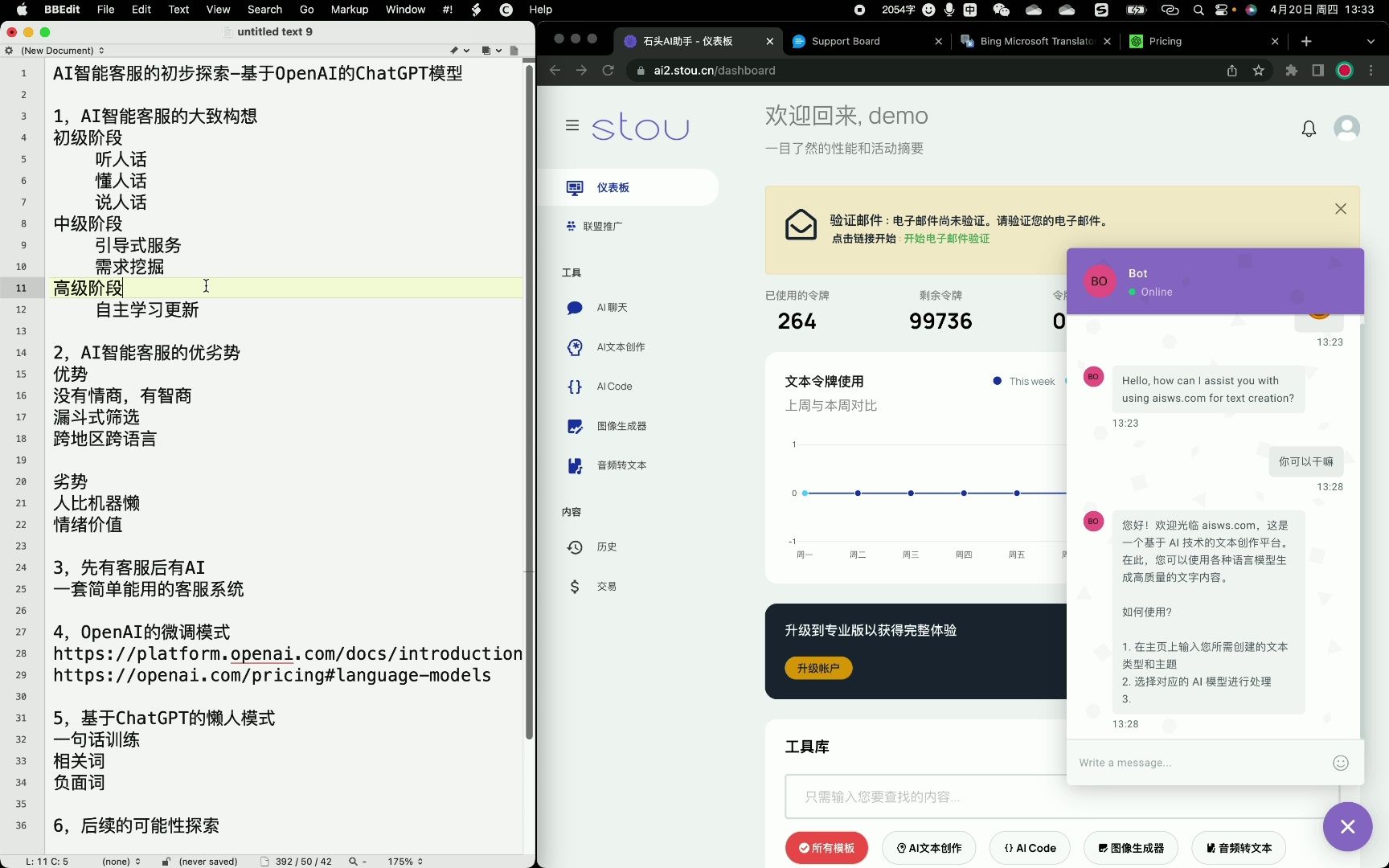
Task: Open the (New Document) path popup
Action: 63,50
